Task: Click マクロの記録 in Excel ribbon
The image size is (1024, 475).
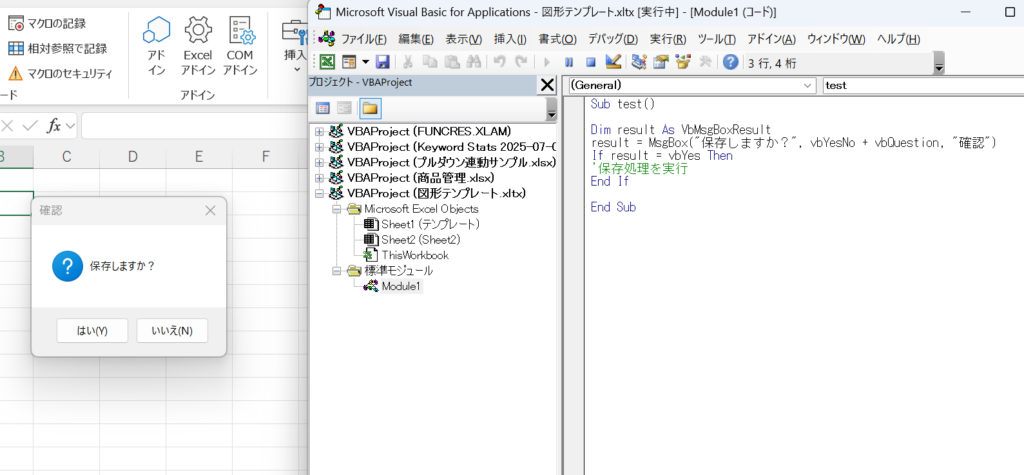Action: point(47,24)
